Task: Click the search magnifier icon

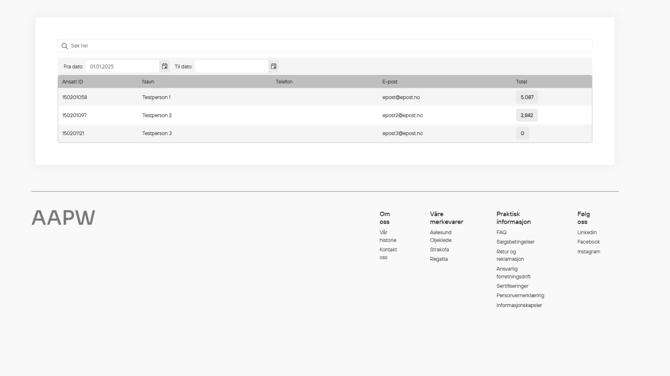Action: coord(65,46)
